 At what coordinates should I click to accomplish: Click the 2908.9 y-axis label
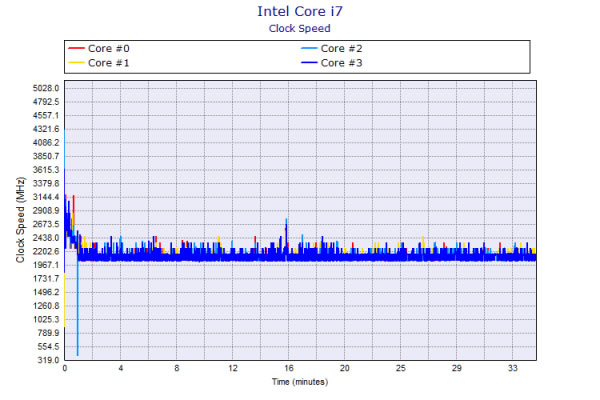[x=46, y=211]
